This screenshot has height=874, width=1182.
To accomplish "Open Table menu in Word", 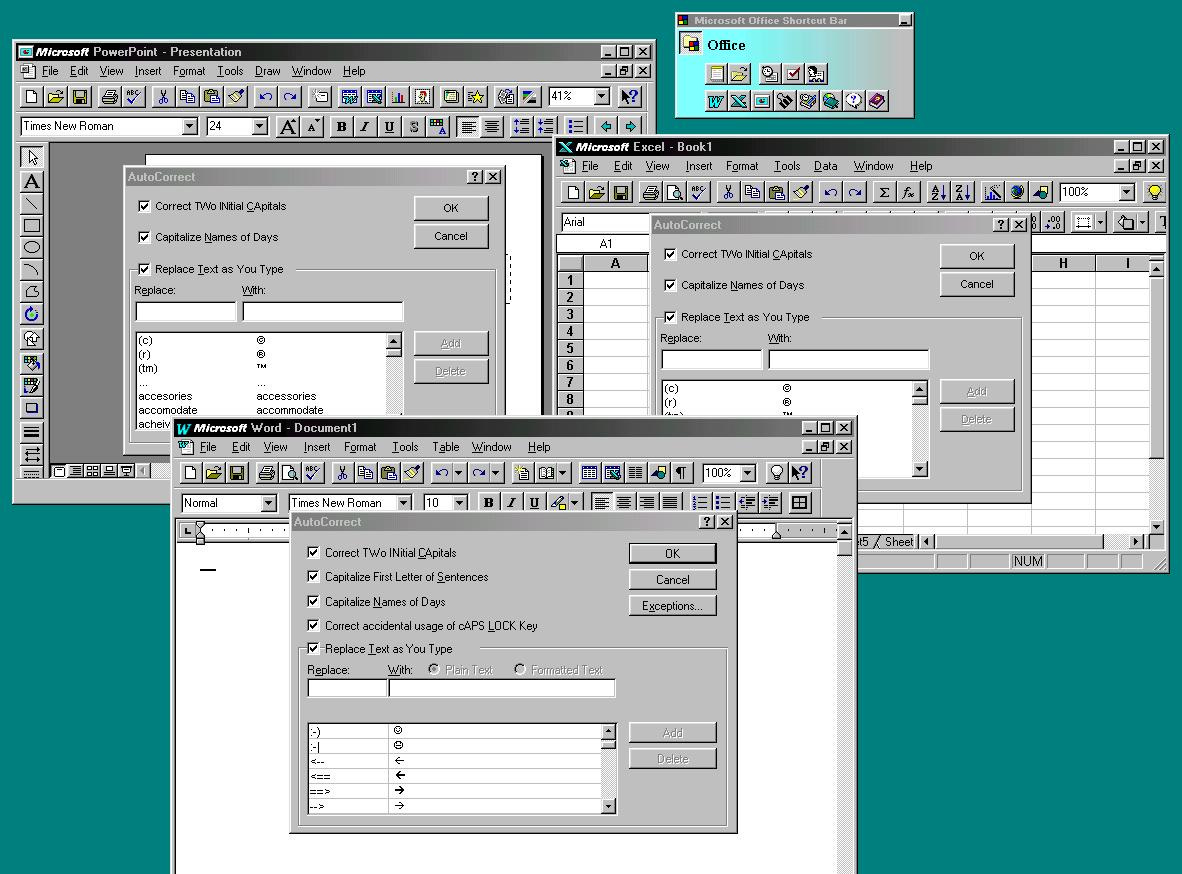I will click(x=446, y=447).
